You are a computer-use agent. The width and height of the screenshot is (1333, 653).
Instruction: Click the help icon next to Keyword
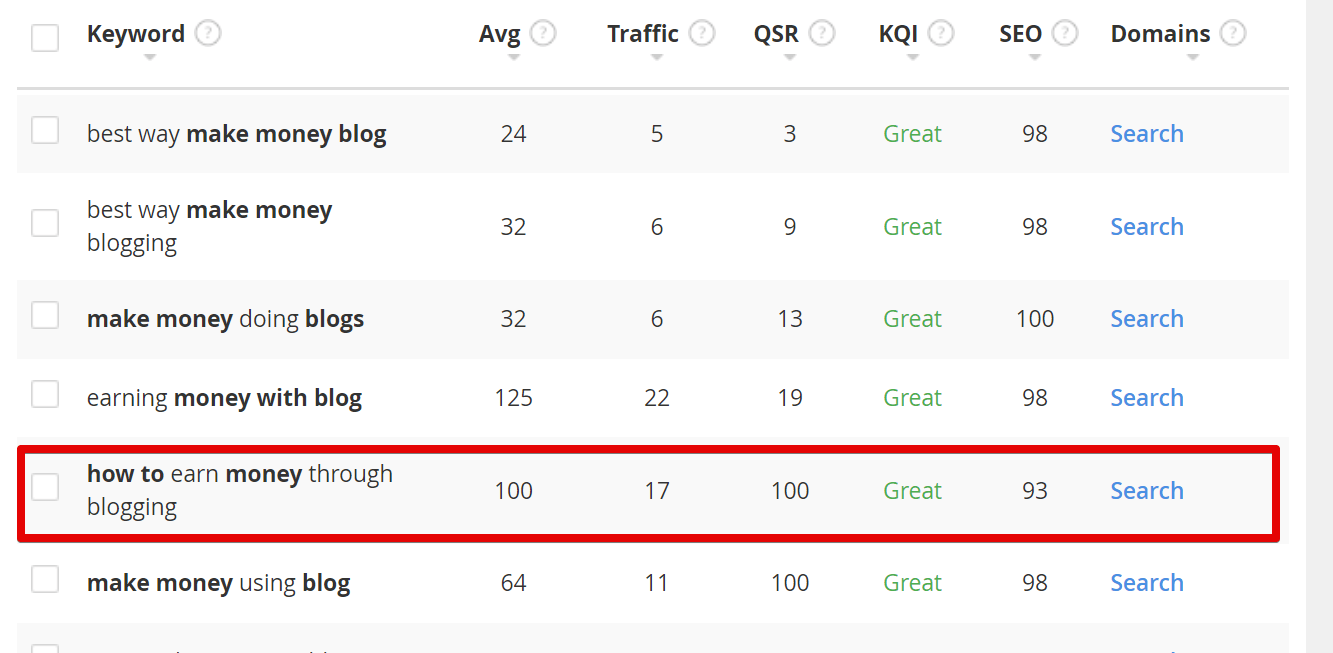(x=208, y=34)
